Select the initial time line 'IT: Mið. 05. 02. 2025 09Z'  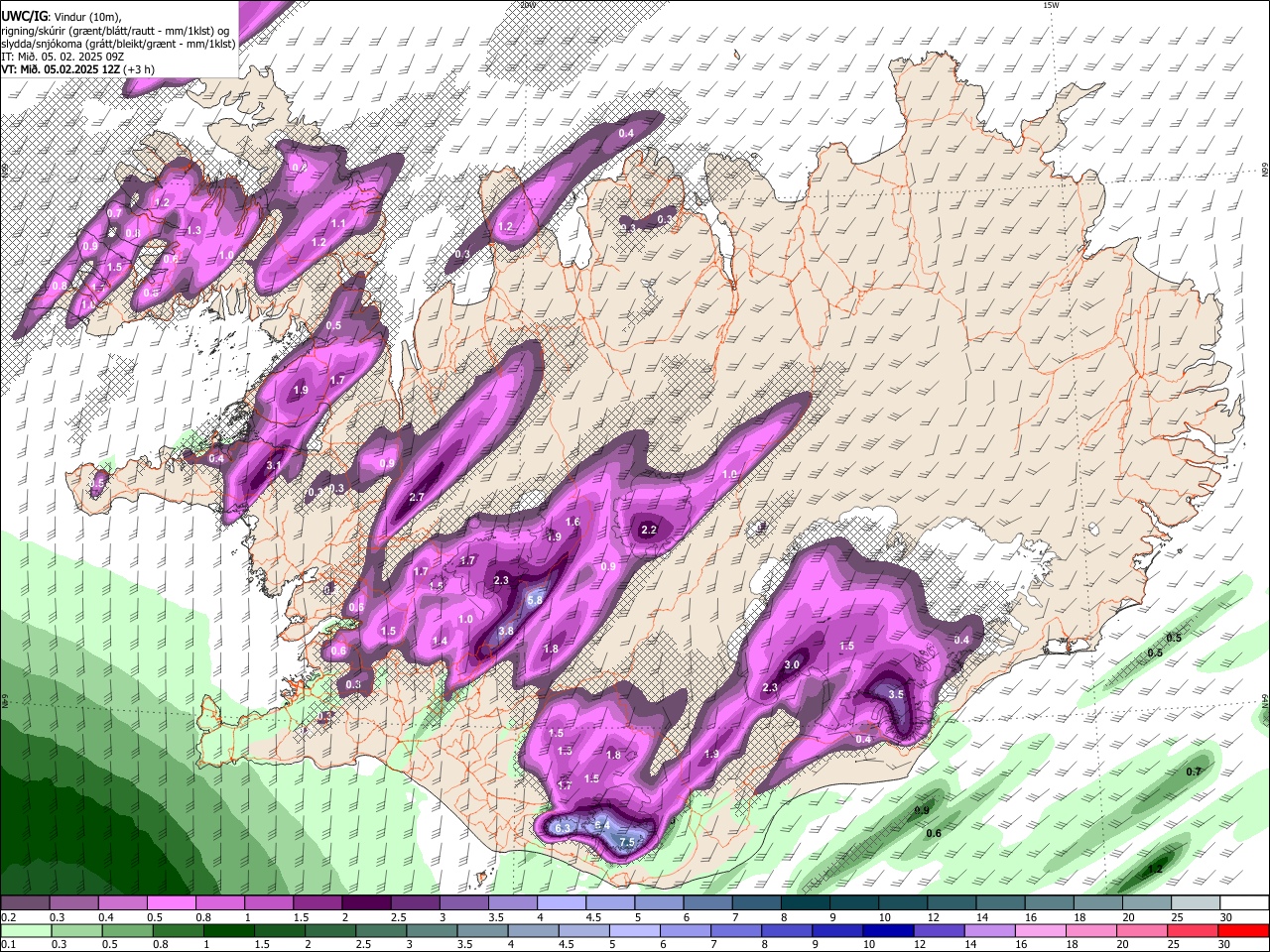point(62,57)
